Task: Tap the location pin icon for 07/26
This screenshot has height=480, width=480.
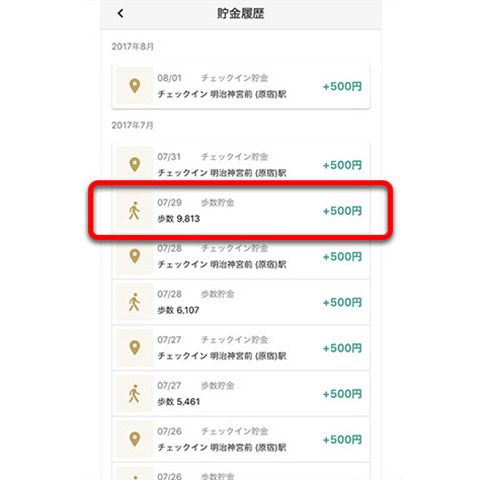Action: 134,439
